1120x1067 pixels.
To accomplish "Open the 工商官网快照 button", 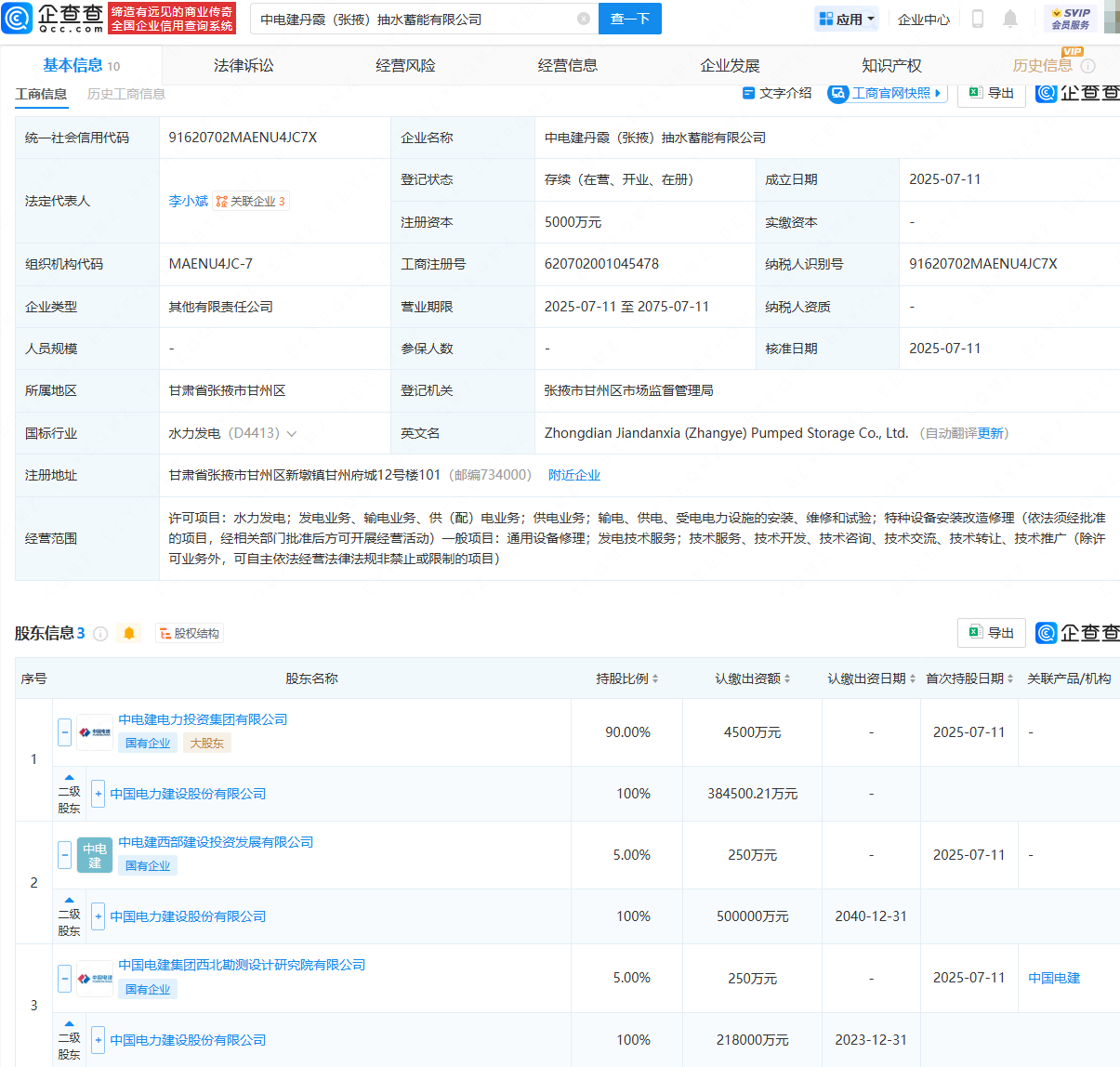I will pos(888,93).
